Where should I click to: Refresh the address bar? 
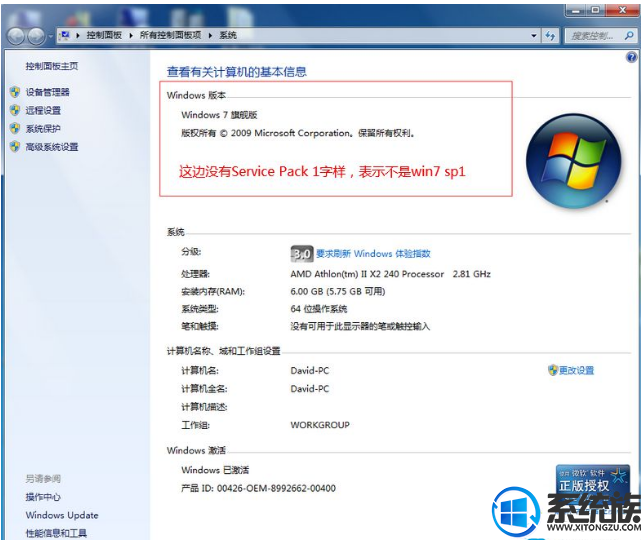550,36
